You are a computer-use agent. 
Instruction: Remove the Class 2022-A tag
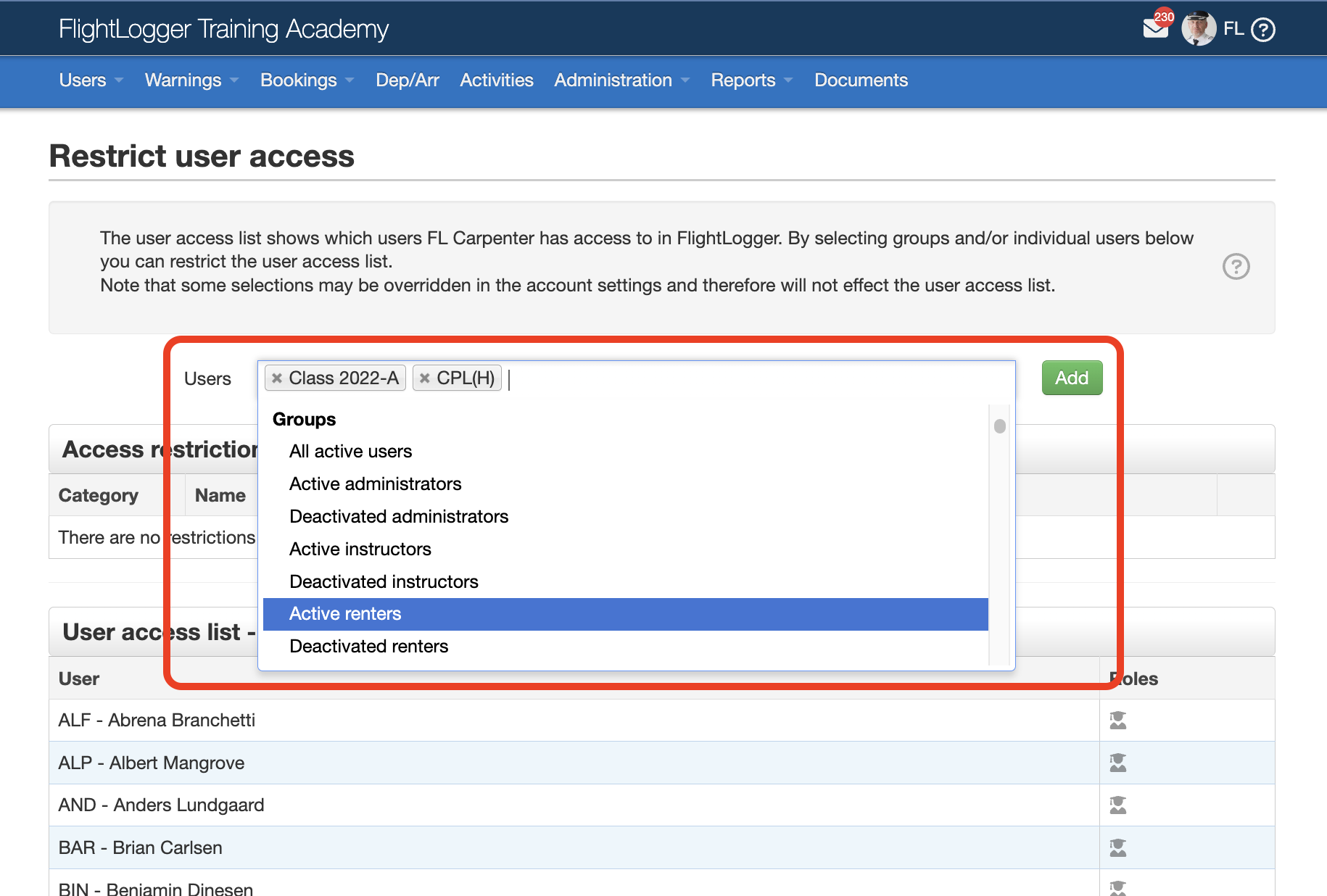point(276,378)
